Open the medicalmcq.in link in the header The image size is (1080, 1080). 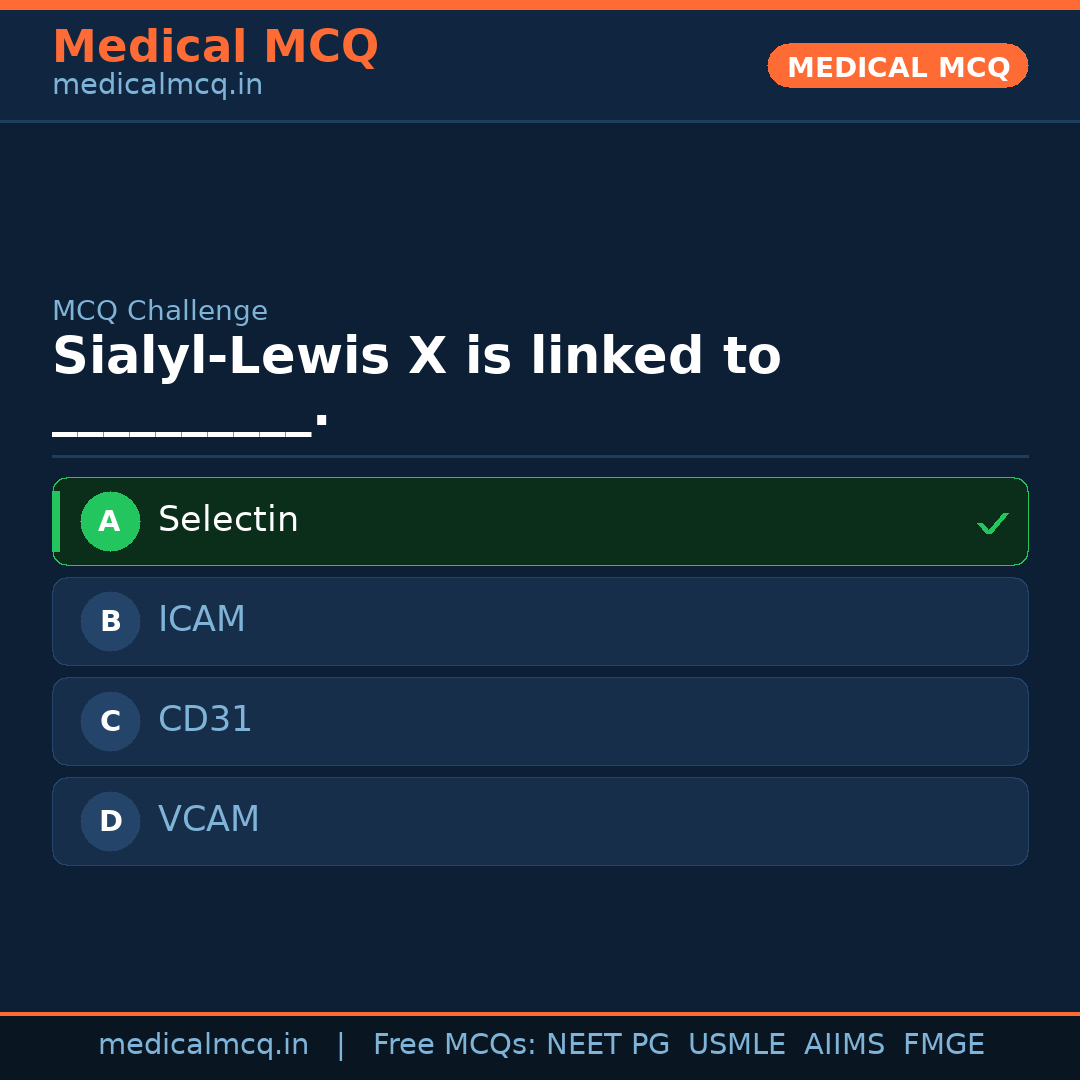point(157,85)
